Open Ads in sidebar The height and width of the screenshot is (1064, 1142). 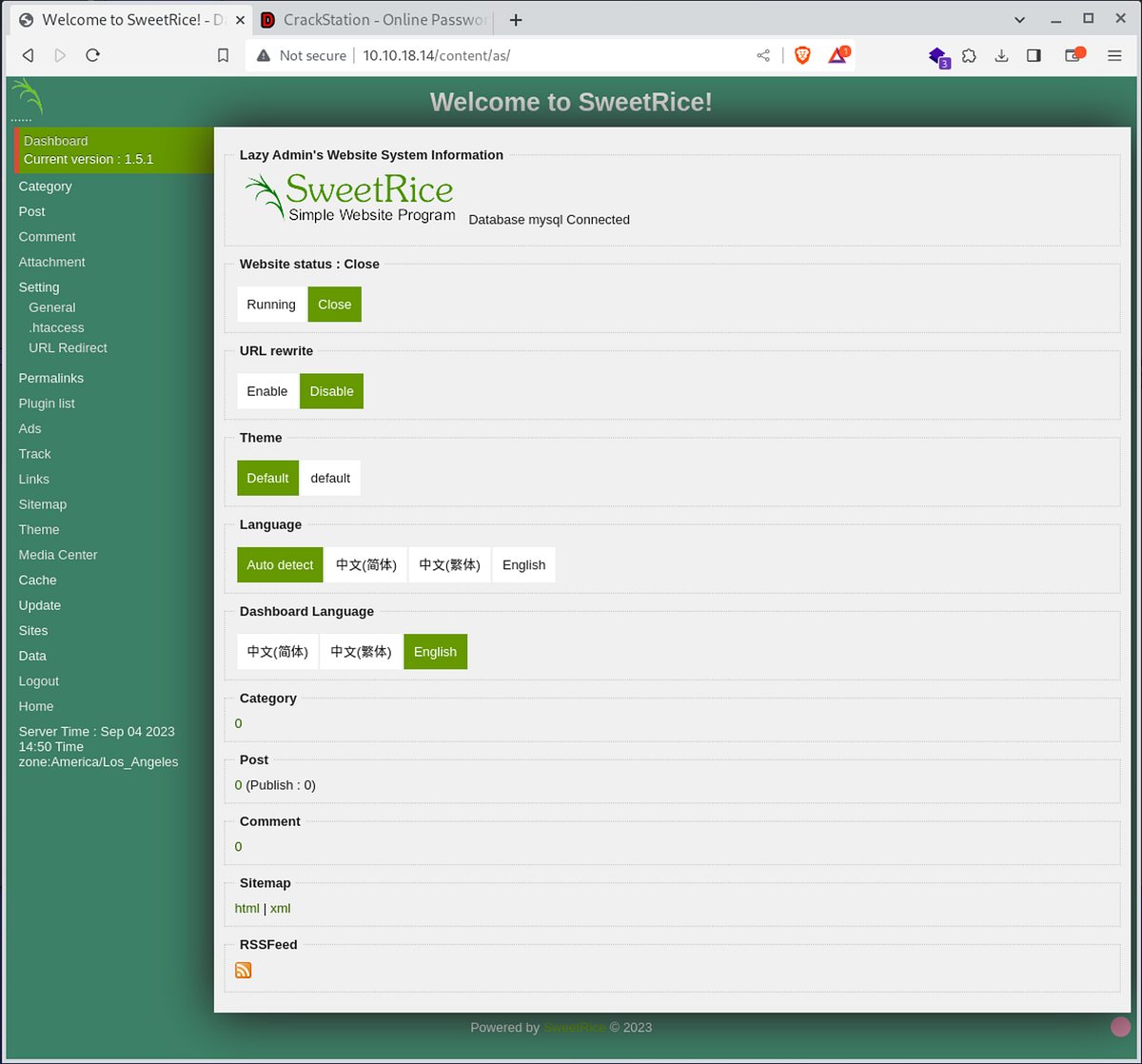pyautogui.click(x=30, y=428)
